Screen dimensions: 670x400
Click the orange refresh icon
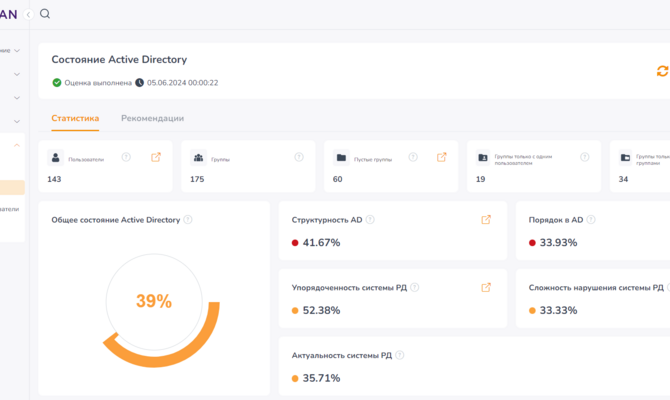(661, 71)
